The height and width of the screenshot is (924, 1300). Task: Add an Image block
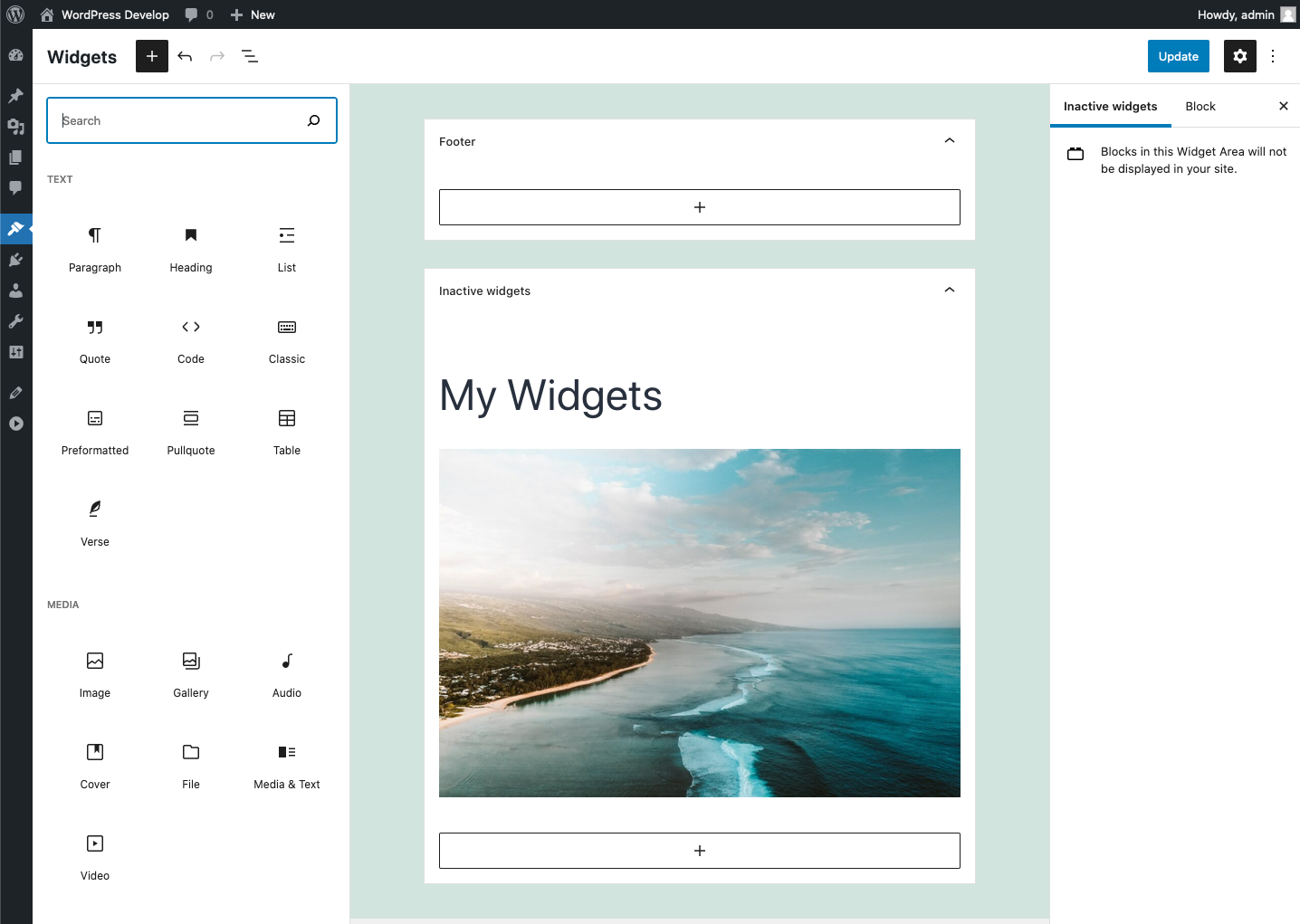[x=95, y=674]
